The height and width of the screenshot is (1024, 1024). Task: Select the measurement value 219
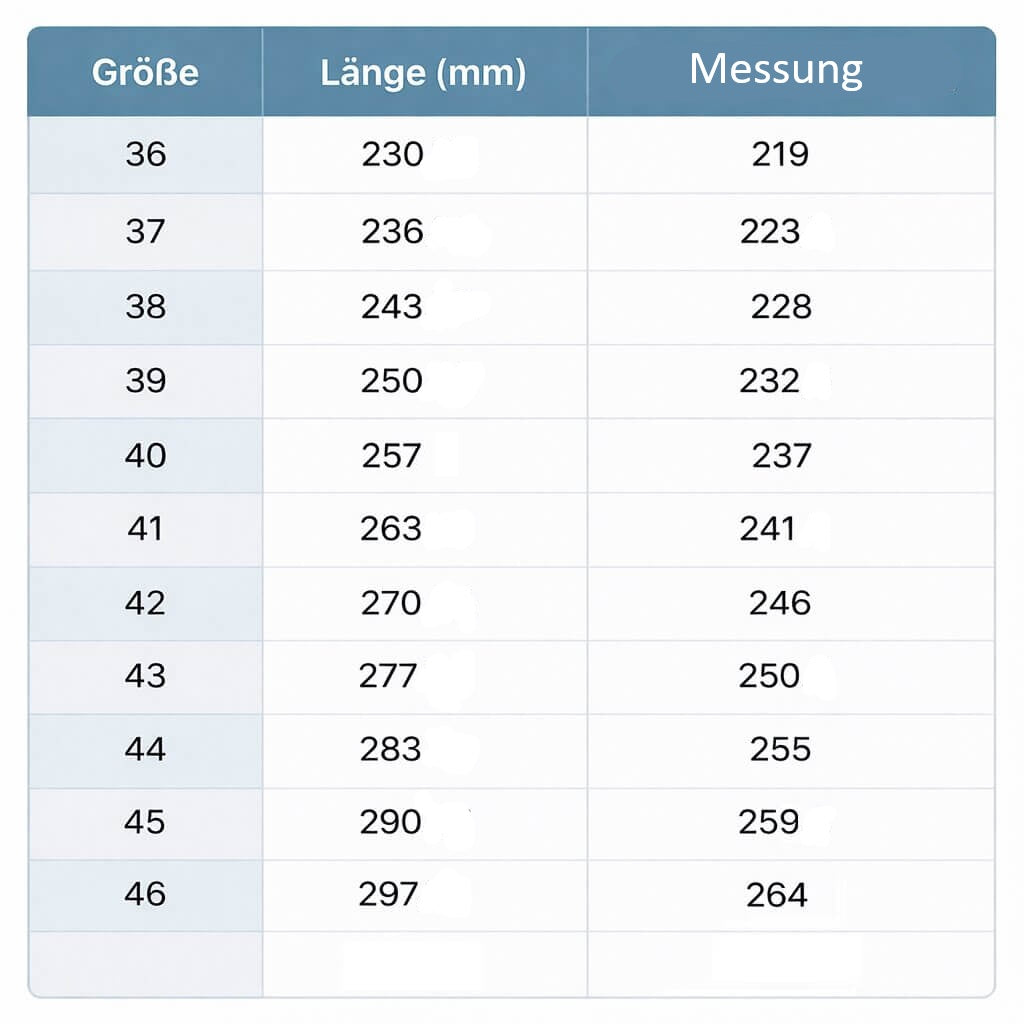pos(780,155)
